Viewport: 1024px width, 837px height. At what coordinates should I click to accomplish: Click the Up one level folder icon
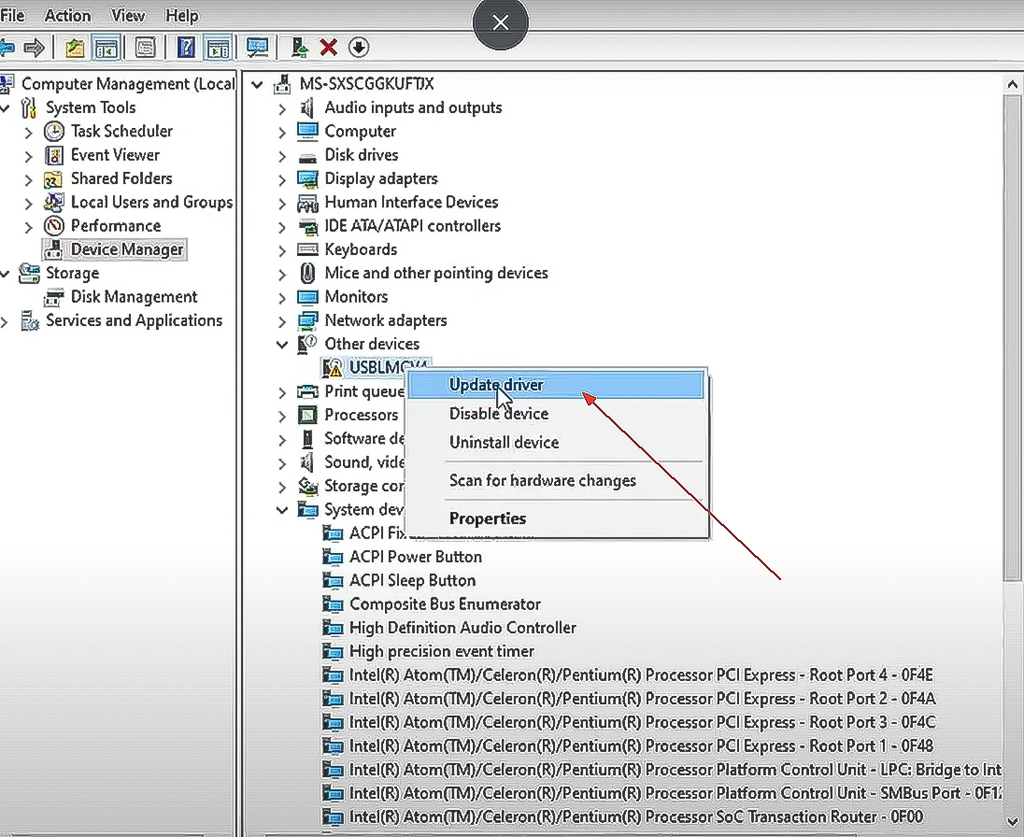tap(75, 48)
